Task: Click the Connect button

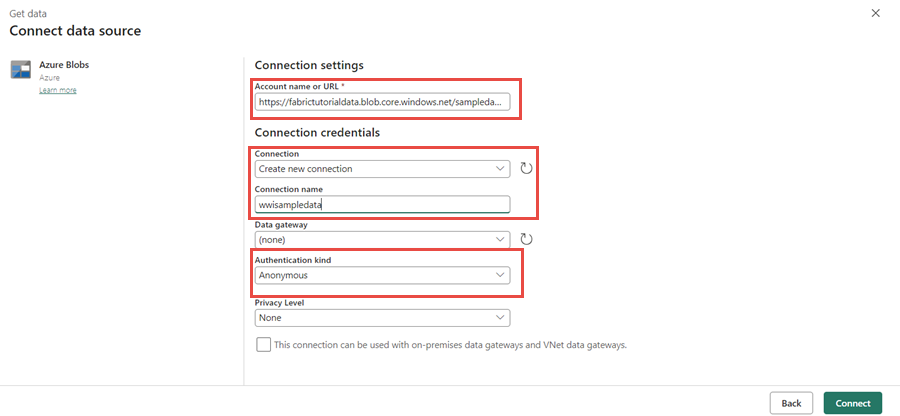Action: coord(852,403)
